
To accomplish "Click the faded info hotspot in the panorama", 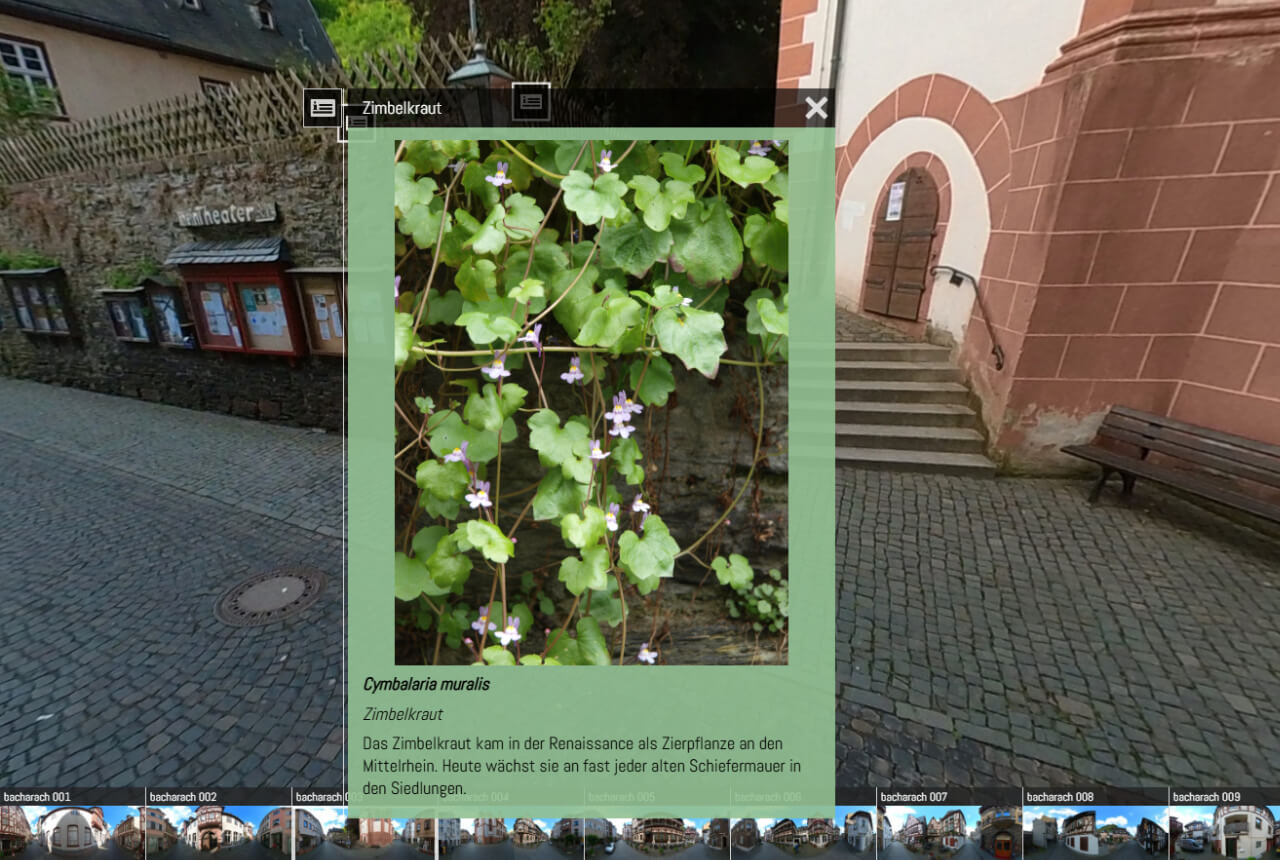I will pyautogui.click(x=531, y=101).
